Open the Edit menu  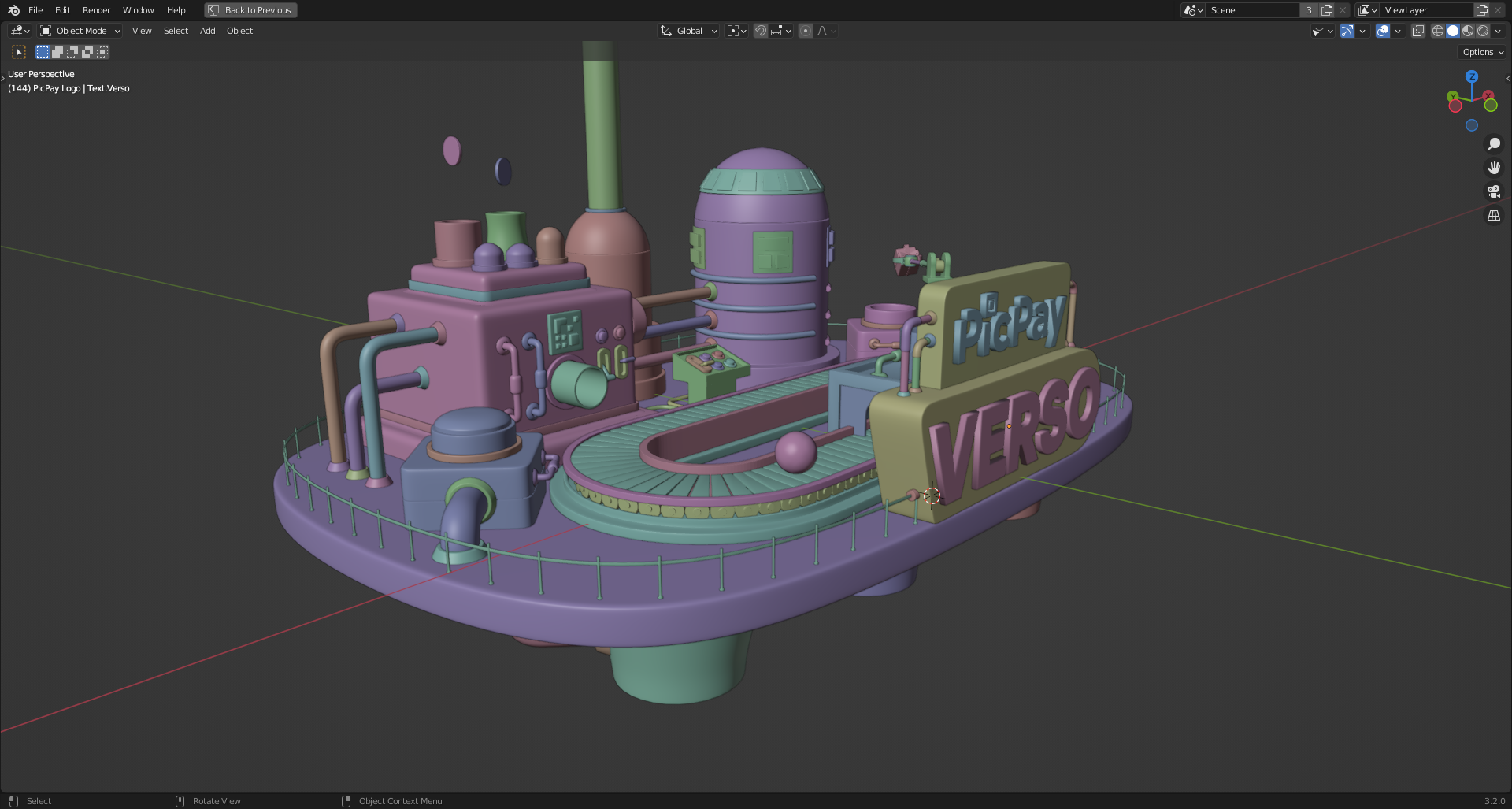(x=62, y=10)
